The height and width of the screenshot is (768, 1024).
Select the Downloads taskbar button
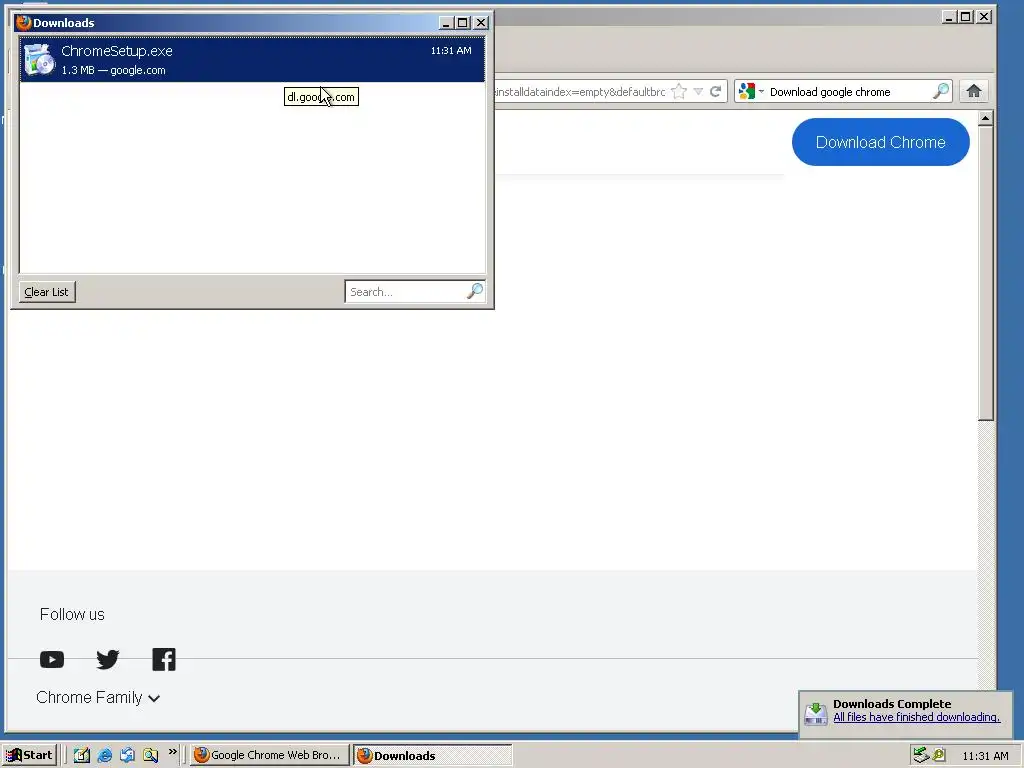[432, 756]
